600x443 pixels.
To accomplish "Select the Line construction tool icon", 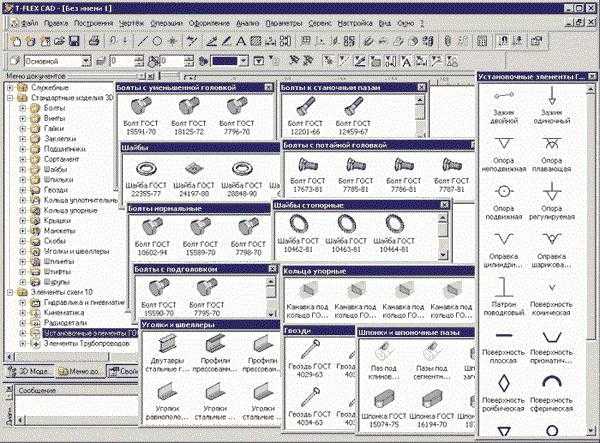I will point(142,41).
